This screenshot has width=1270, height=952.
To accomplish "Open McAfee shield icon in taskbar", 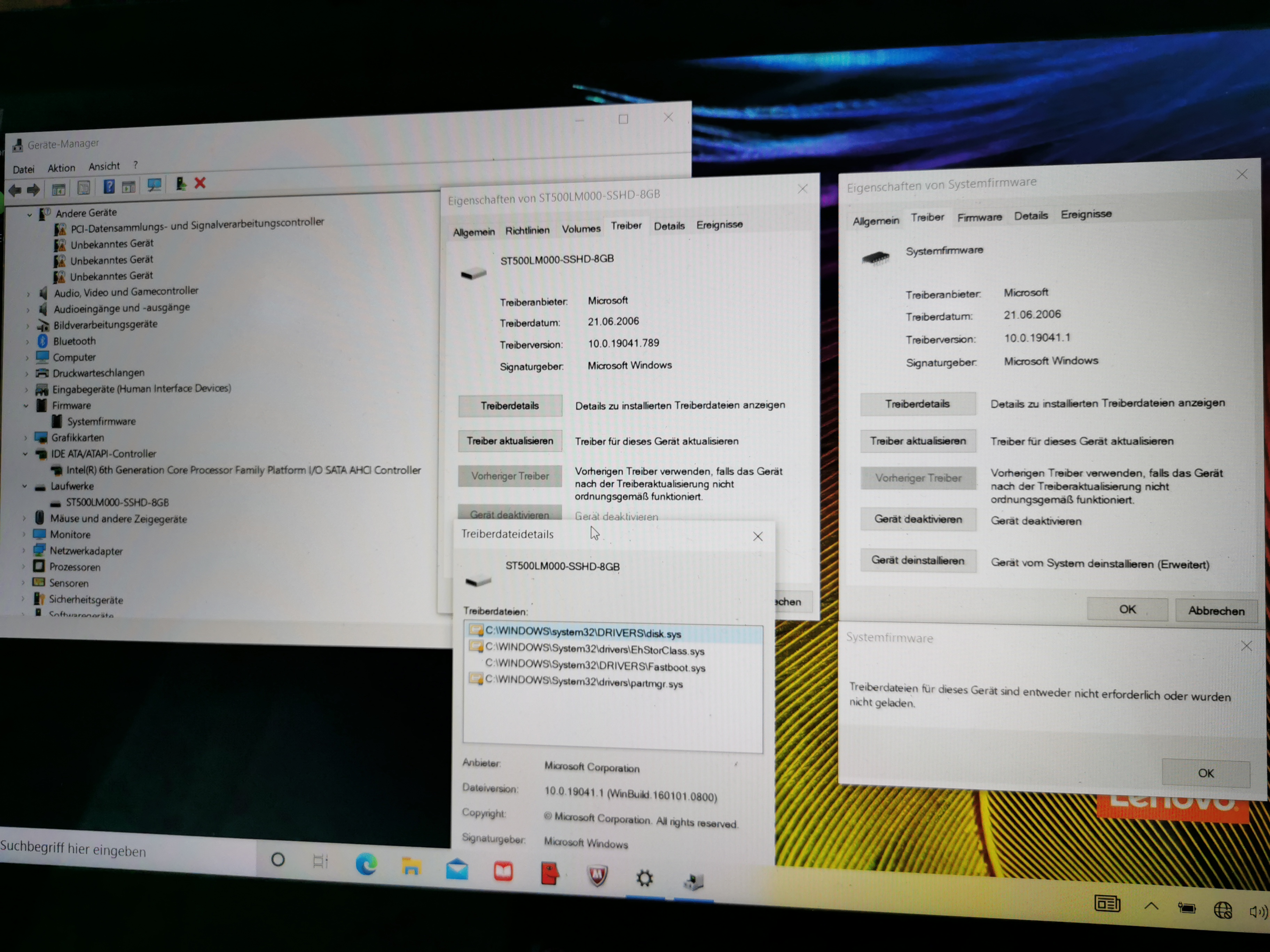I will tap(597, 876).
